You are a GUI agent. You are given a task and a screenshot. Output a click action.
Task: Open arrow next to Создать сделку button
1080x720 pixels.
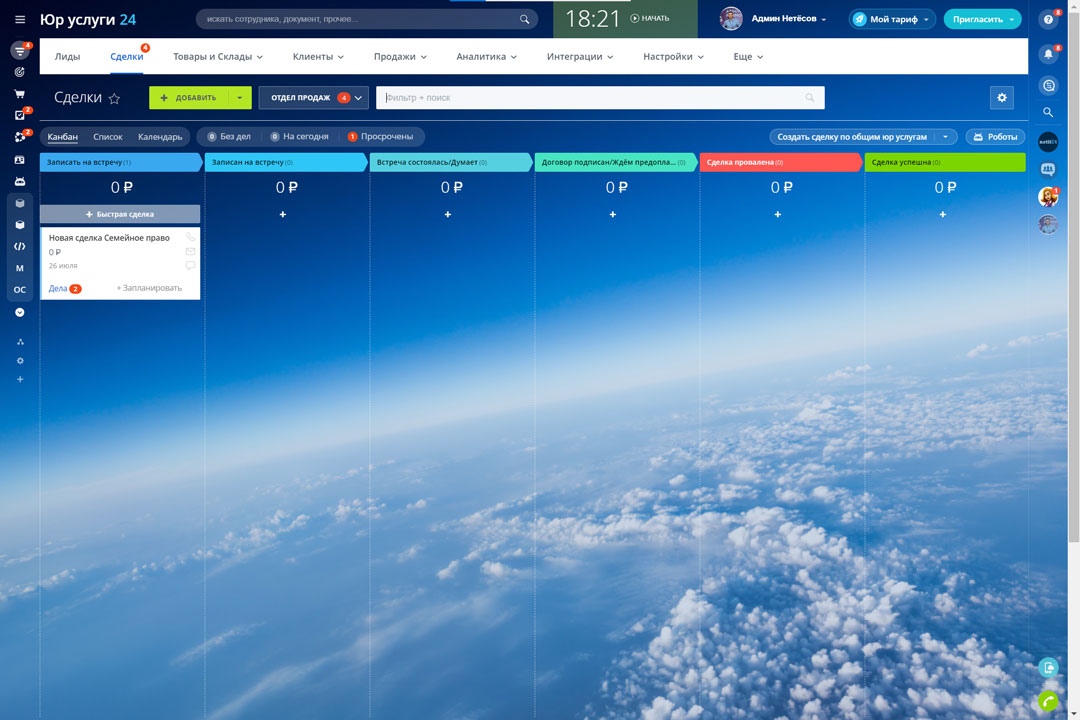946,137
